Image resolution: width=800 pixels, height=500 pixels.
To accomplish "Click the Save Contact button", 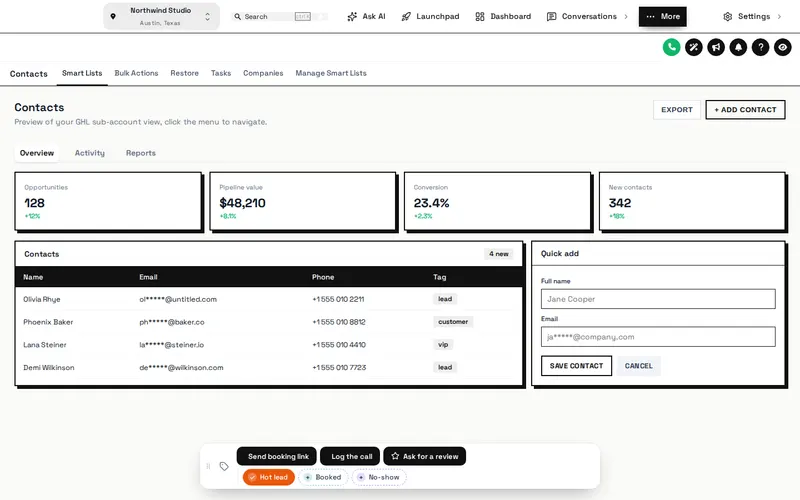I will pos(577,366).
